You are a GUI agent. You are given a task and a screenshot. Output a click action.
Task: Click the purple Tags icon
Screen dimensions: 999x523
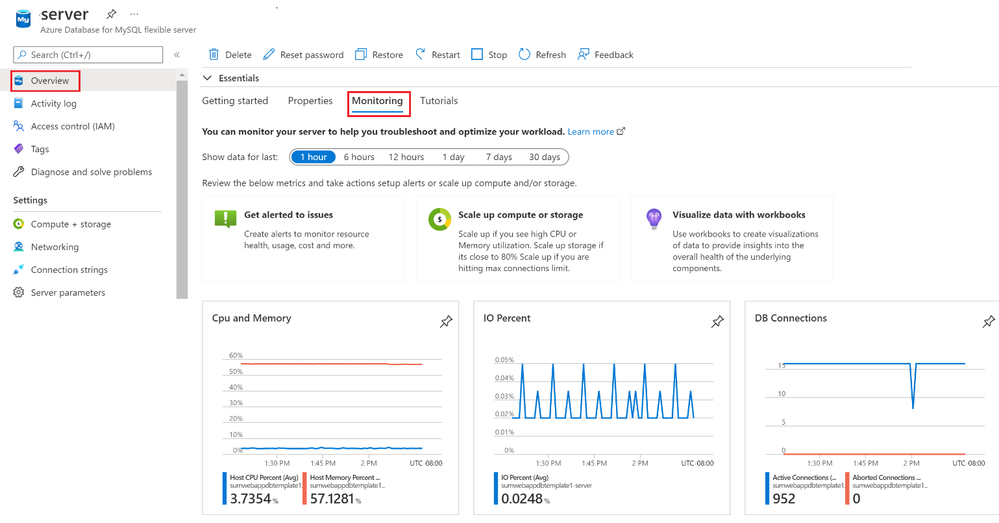pyautogui.click(x=18, y=149)
